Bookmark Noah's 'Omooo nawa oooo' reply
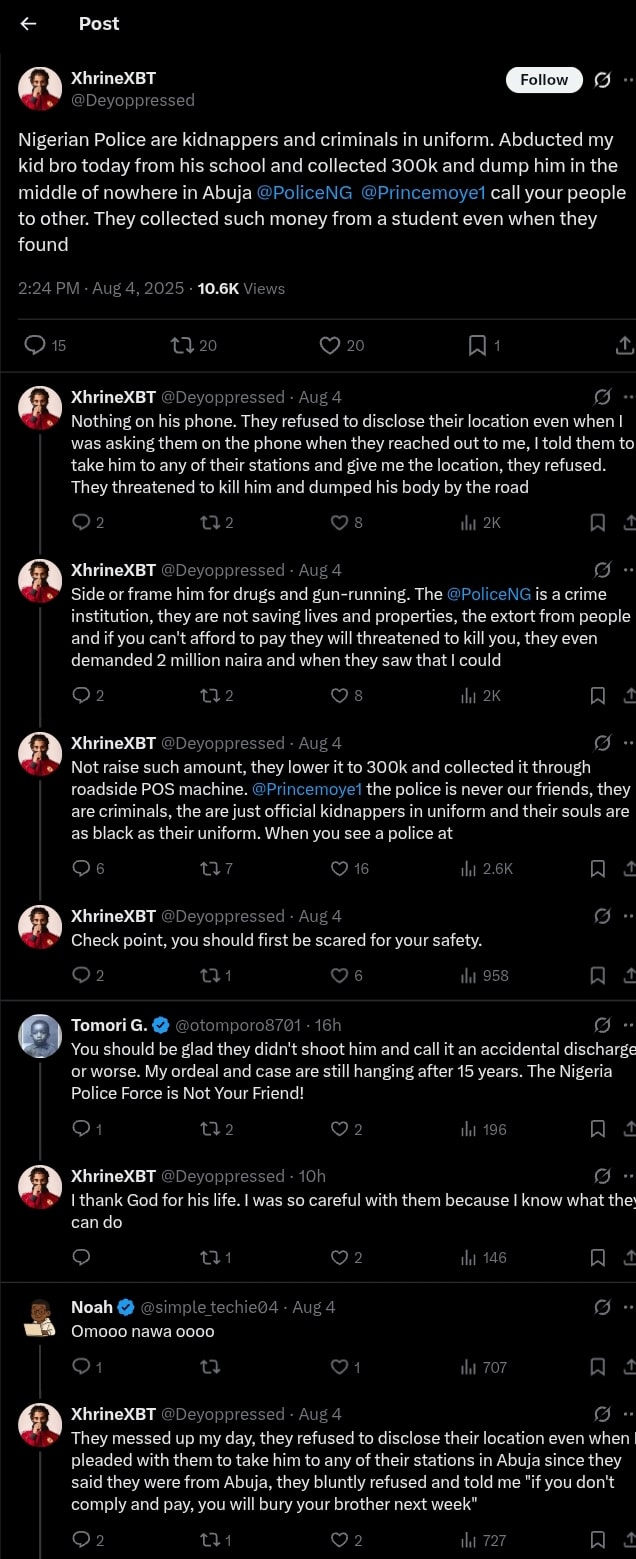The height and width of the screenshot is (1559, 636). [598, 1367]
